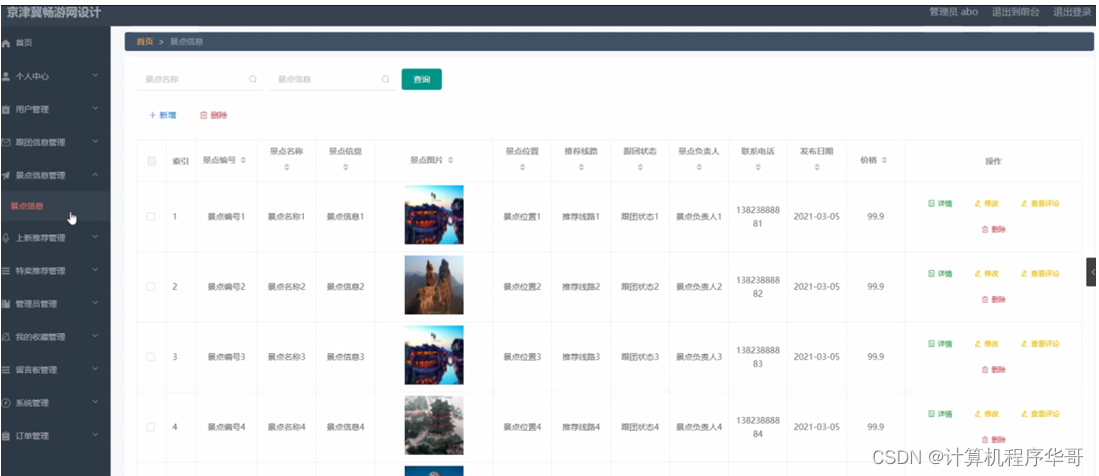The height and width of the screenshot is (476, 1099).
Task: Expand 系统管理 menu chevron
Action: [x=95, y=402]
